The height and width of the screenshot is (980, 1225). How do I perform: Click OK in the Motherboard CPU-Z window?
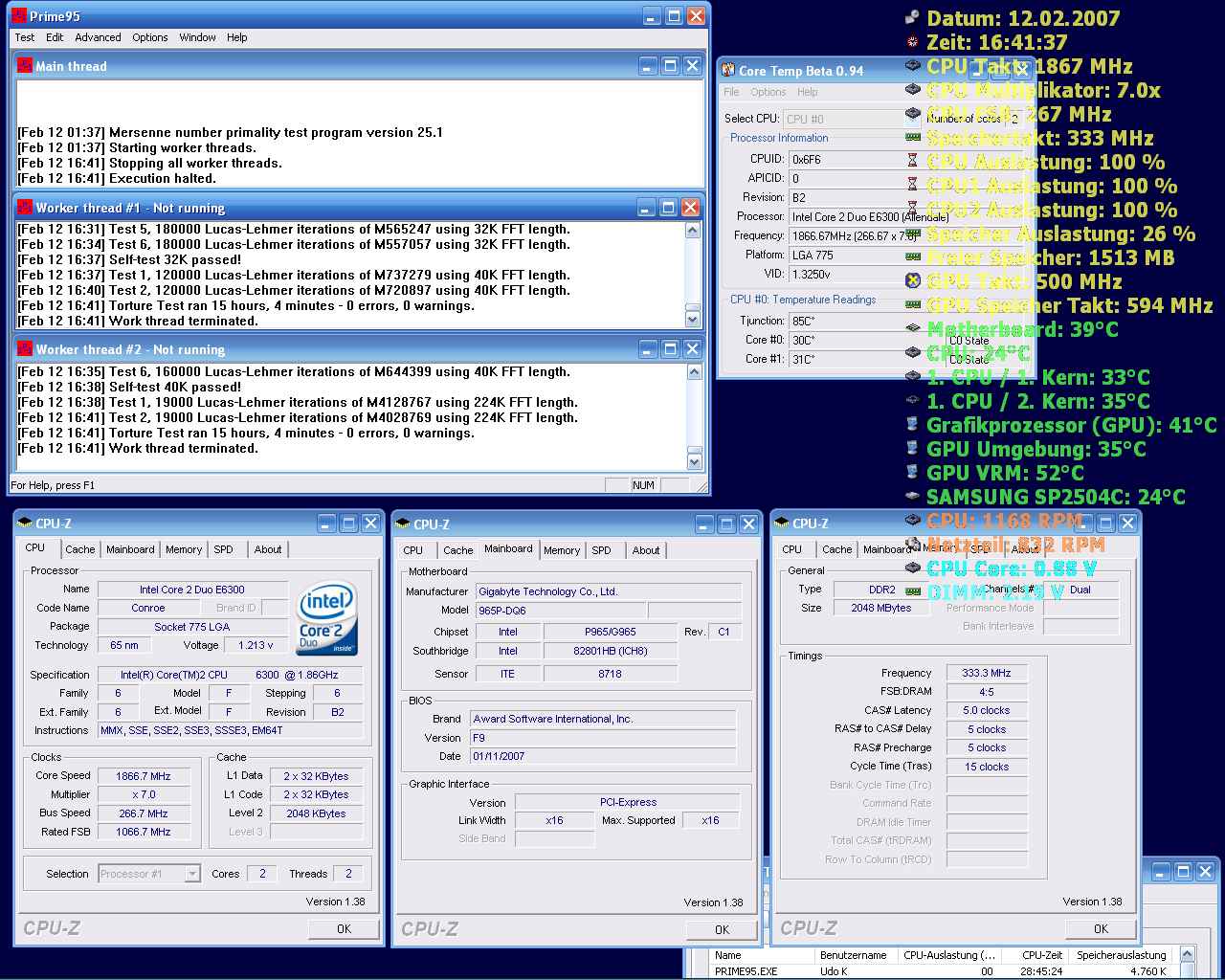pyautogui.click(x=722, y=929)
